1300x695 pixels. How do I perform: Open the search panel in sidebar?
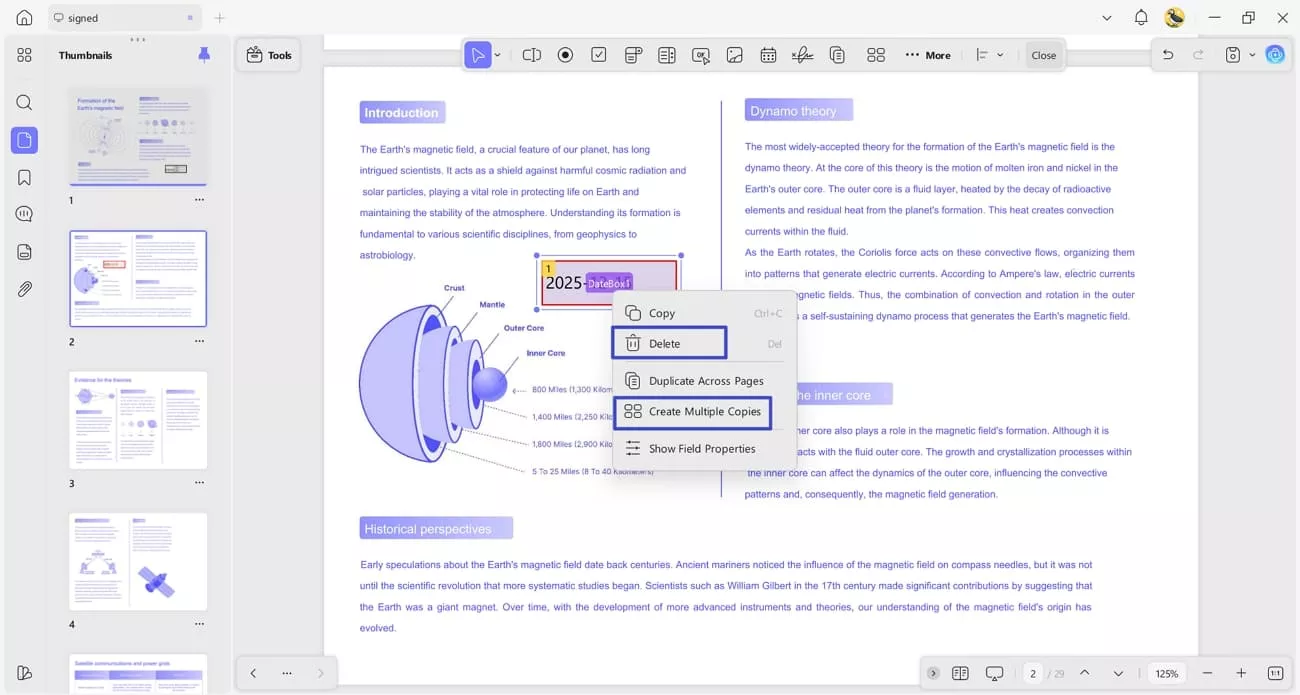point(25,102)
